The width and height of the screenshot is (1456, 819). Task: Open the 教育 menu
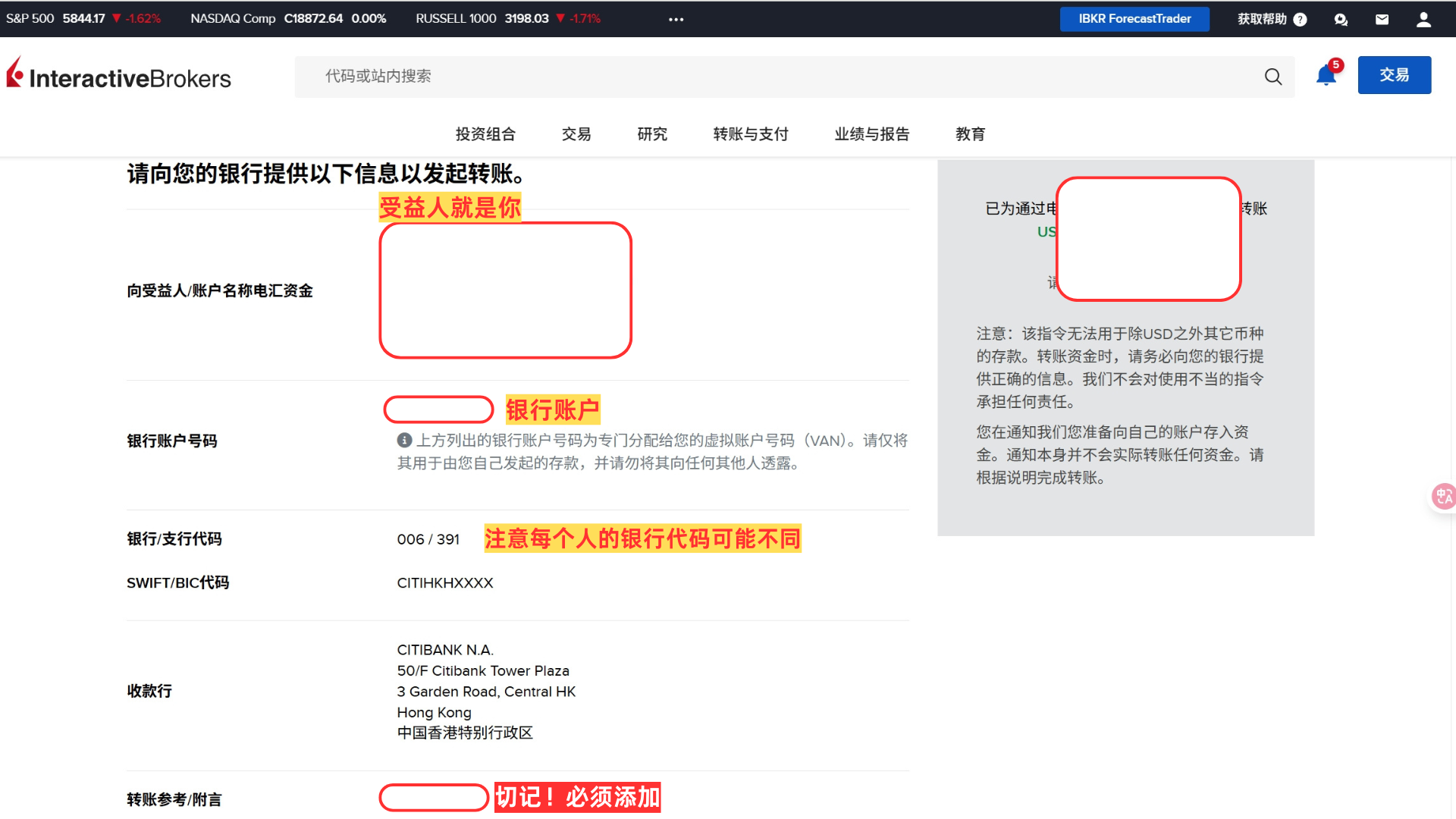(970, 134)
